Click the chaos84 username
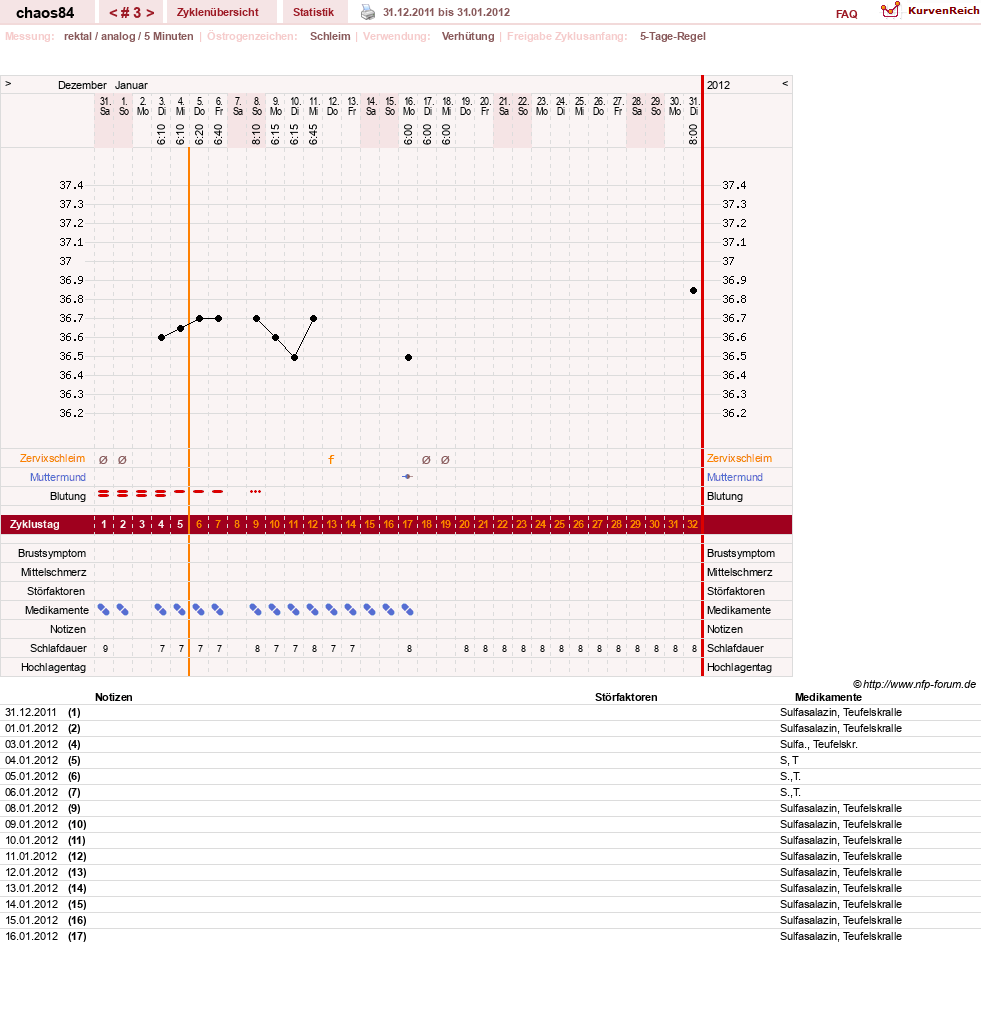This screenshot has height=1016, width=981. [x=45, y=12]
